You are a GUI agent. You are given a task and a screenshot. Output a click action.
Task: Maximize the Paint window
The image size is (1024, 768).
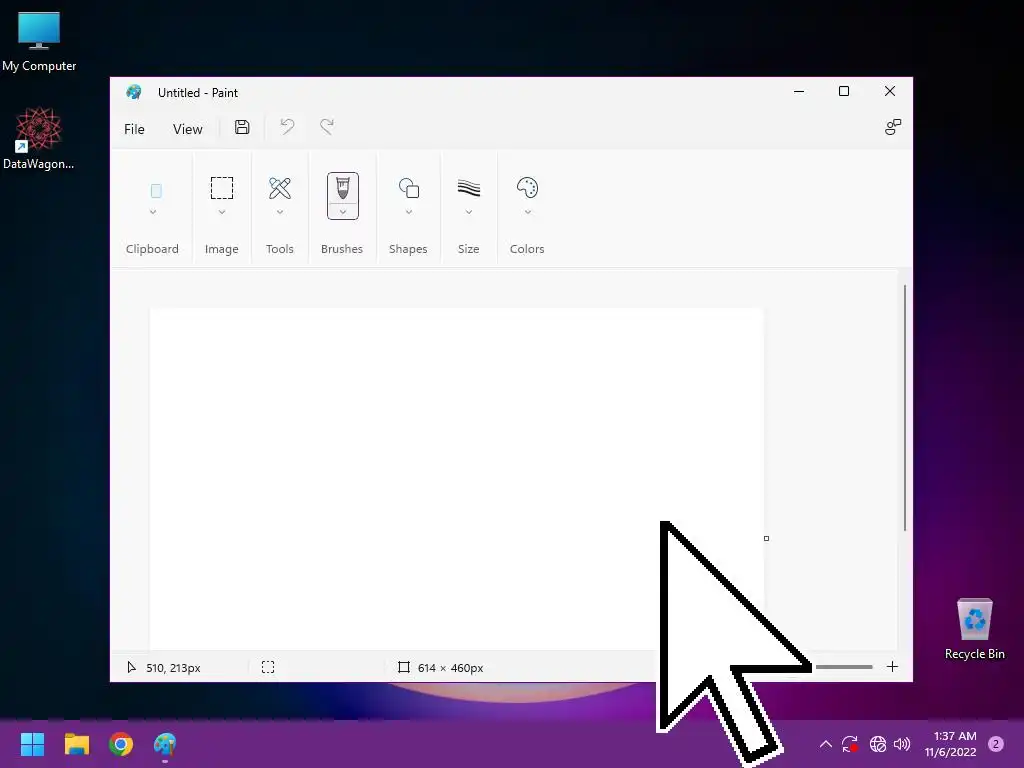844,91
